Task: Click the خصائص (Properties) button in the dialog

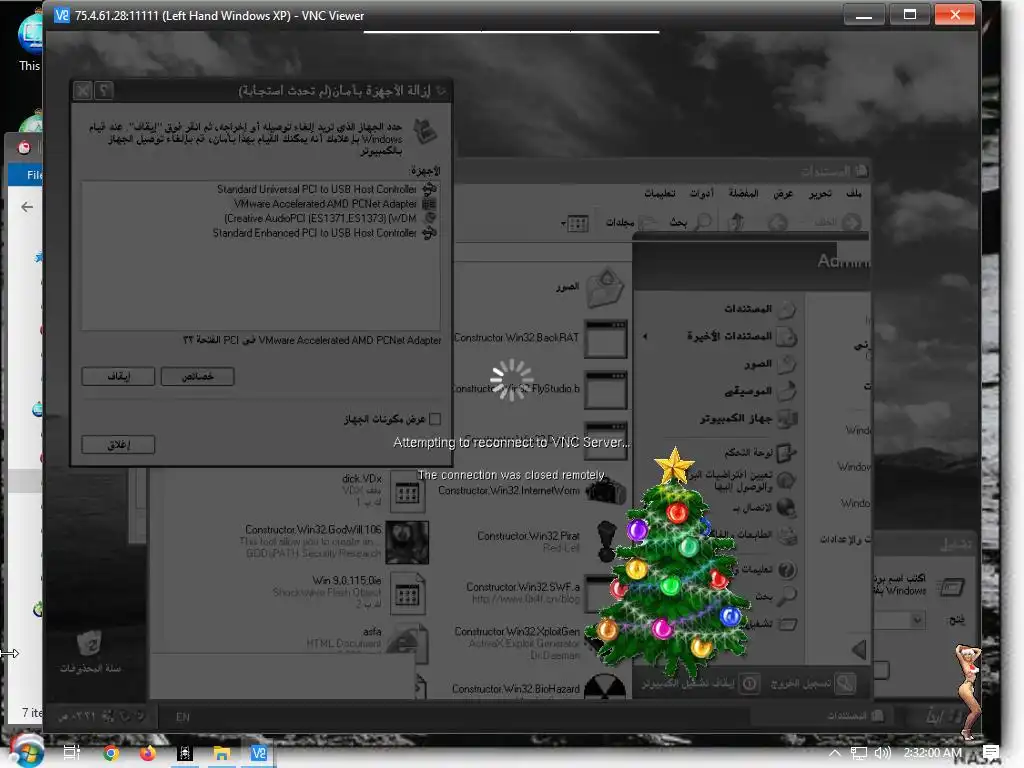Action: [x=197, y=376]
